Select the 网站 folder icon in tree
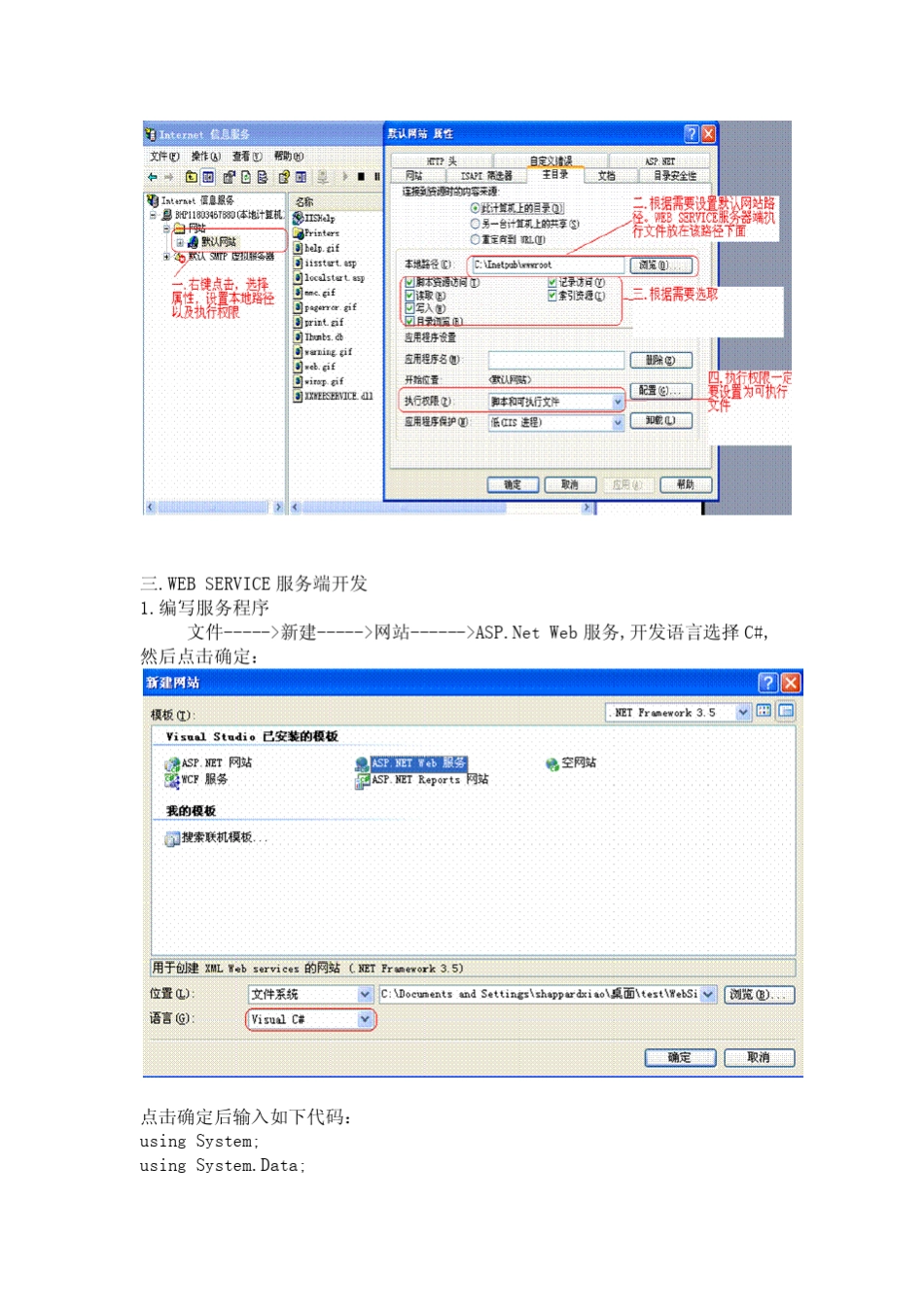Screen dimensions: 924x1307 [179, 228]
